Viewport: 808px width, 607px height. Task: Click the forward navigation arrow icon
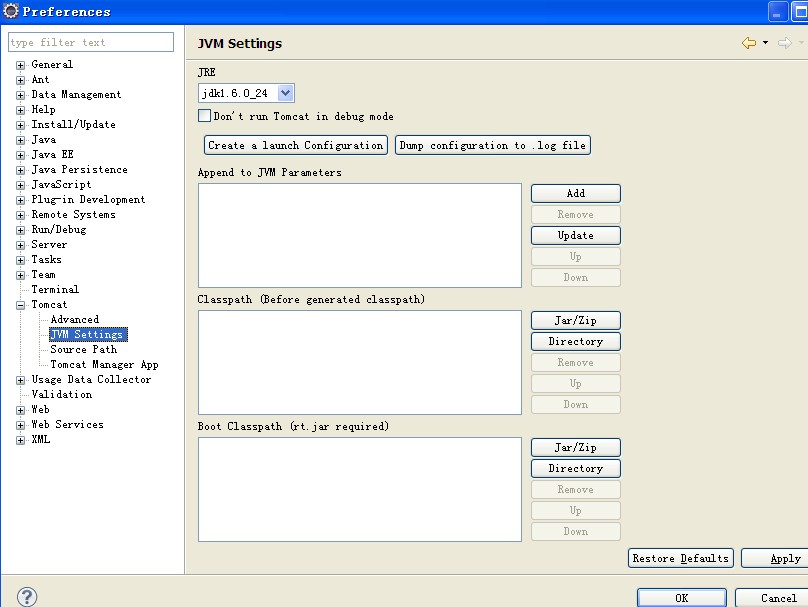coord(785,43)
